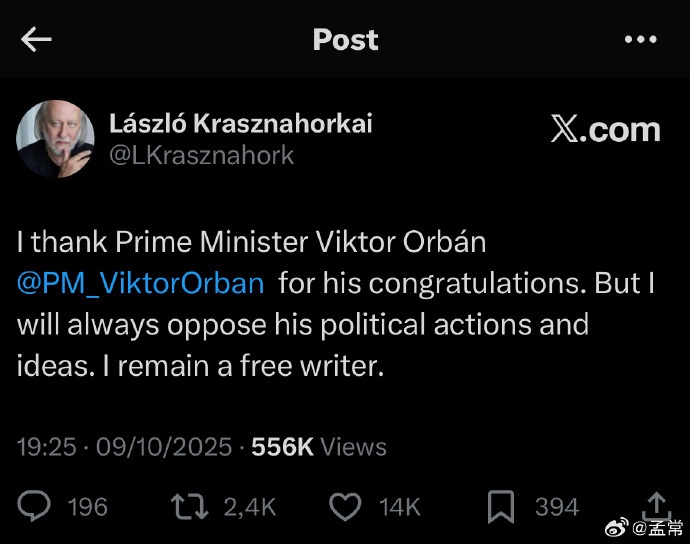Click the 19:25 post timestamp
690x544 pixels.
(x=46, y=446)
